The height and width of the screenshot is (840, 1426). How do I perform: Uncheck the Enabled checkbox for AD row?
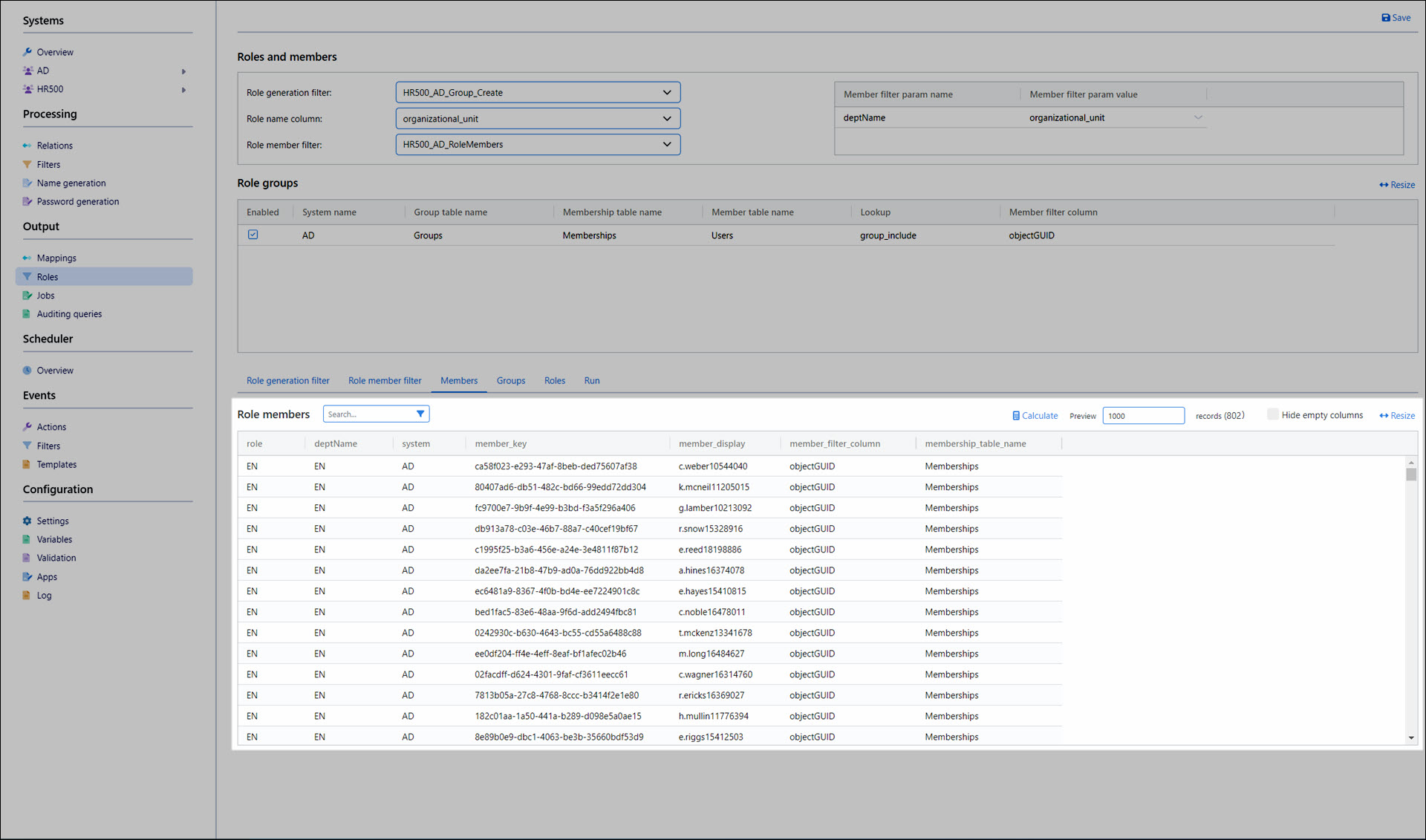click(253, 235)
